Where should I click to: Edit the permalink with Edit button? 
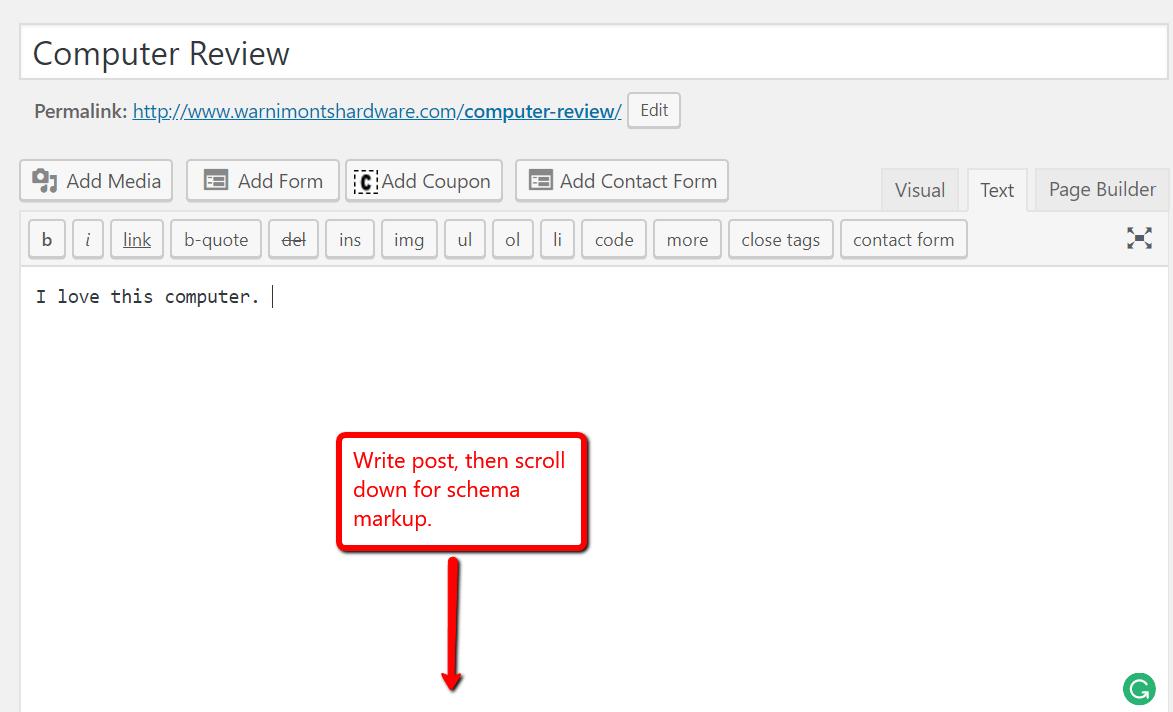pyautogui.click(x=654, y=111)
